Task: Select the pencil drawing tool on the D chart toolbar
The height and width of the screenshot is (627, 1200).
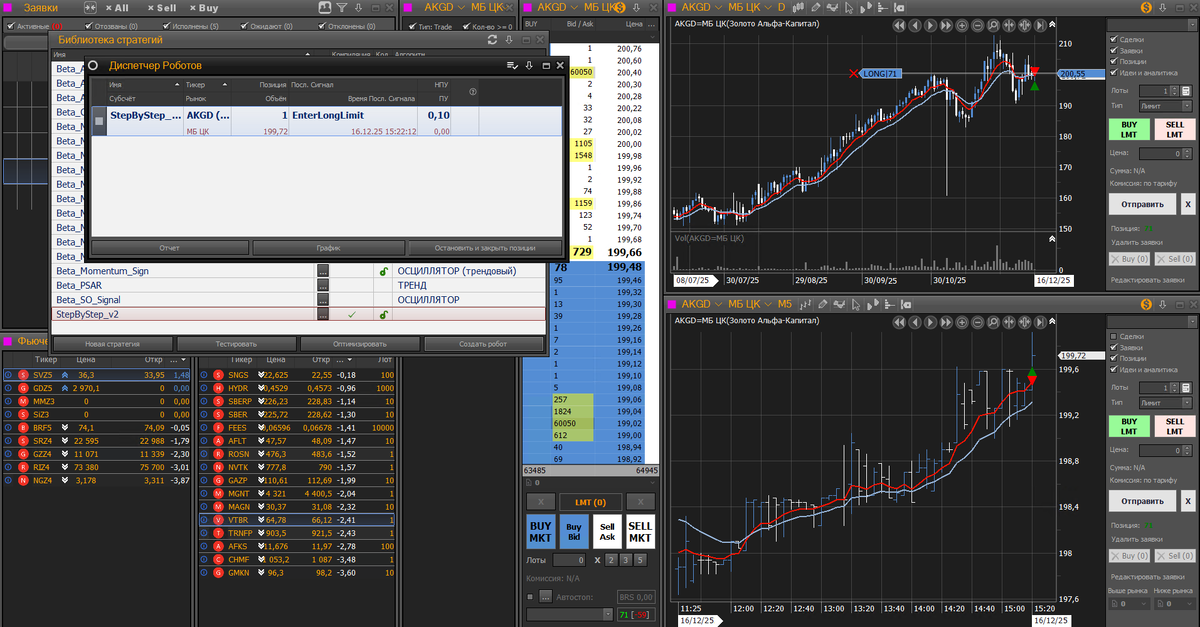Action: (816, 8)
